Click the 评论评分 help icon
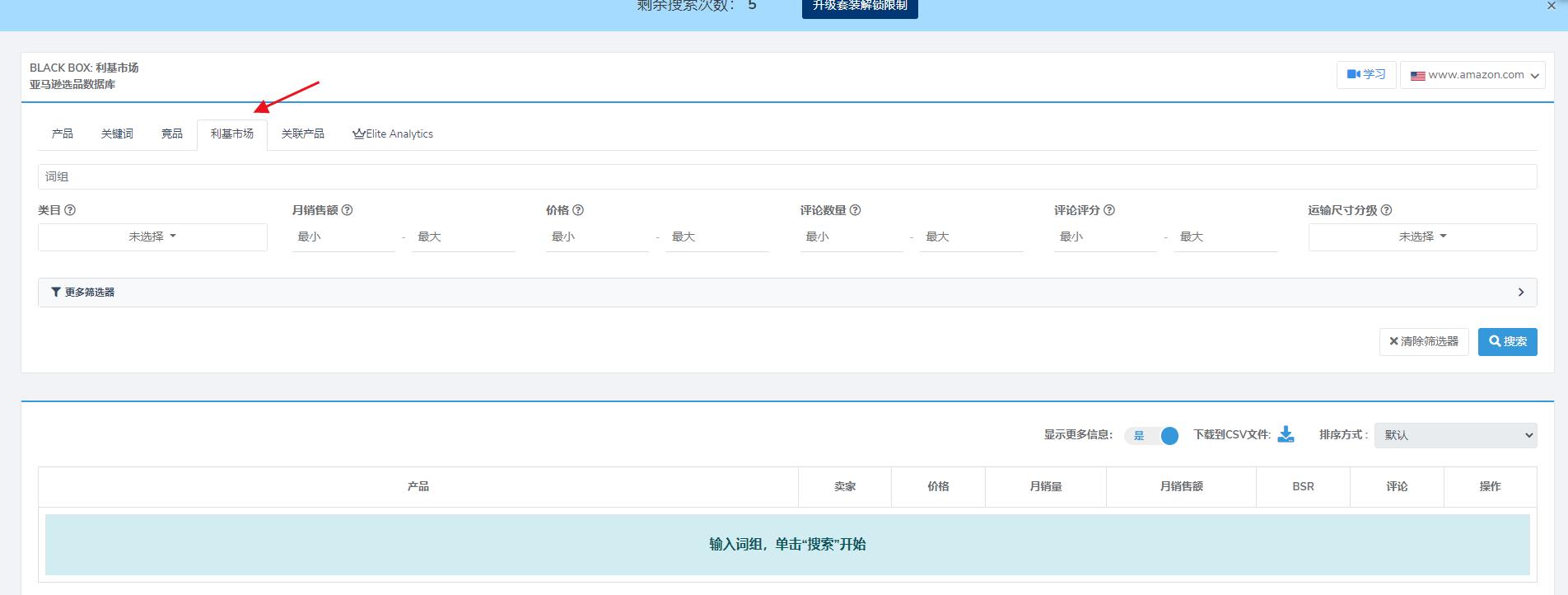This screenshot has height=595, width=1568. 1109,210
